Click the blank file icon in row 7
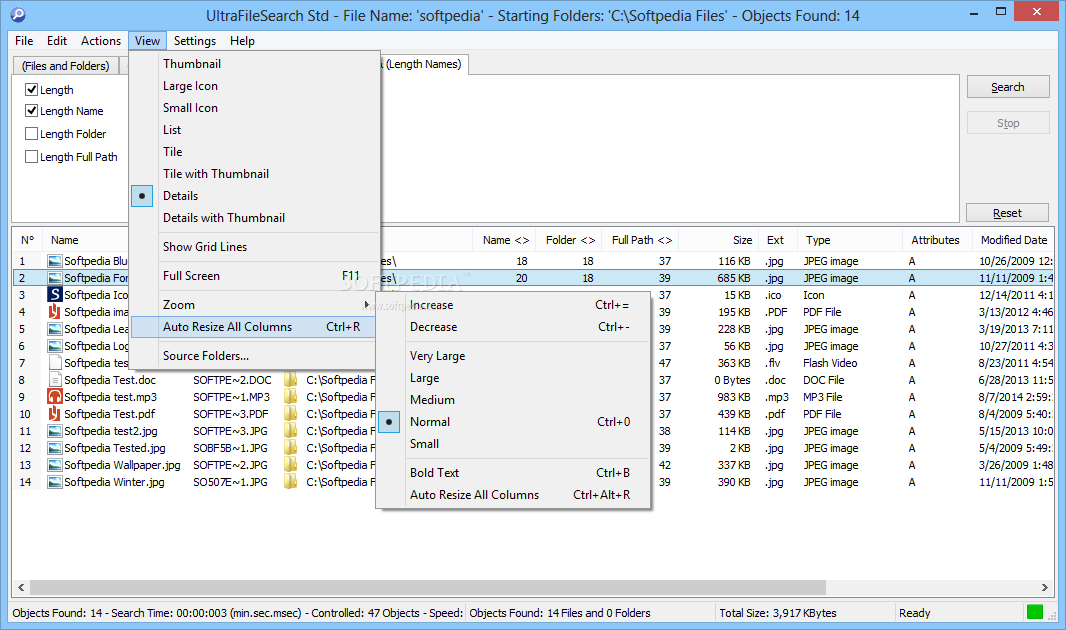1066x630 pixels. 54,363
